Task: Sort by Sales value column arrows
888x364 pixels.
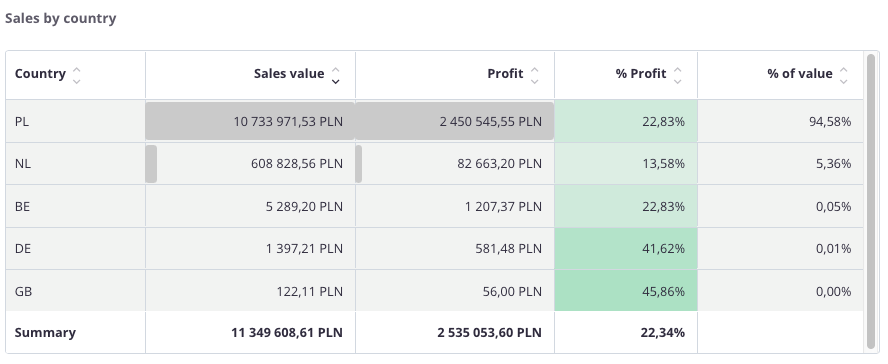Action: click(x=336, y=75)
